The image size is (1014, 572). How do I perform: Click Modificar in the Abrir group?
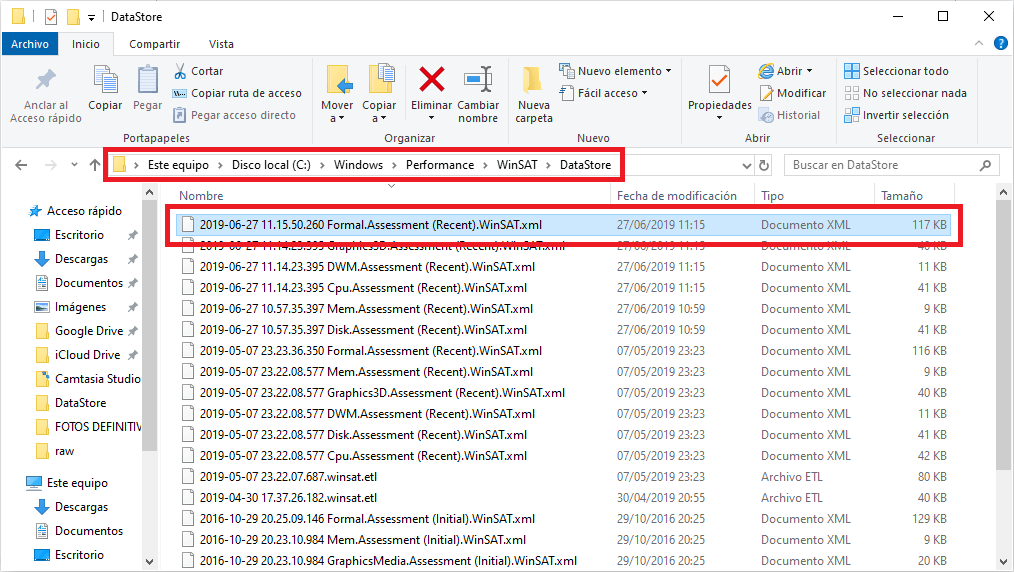(793, 93)
